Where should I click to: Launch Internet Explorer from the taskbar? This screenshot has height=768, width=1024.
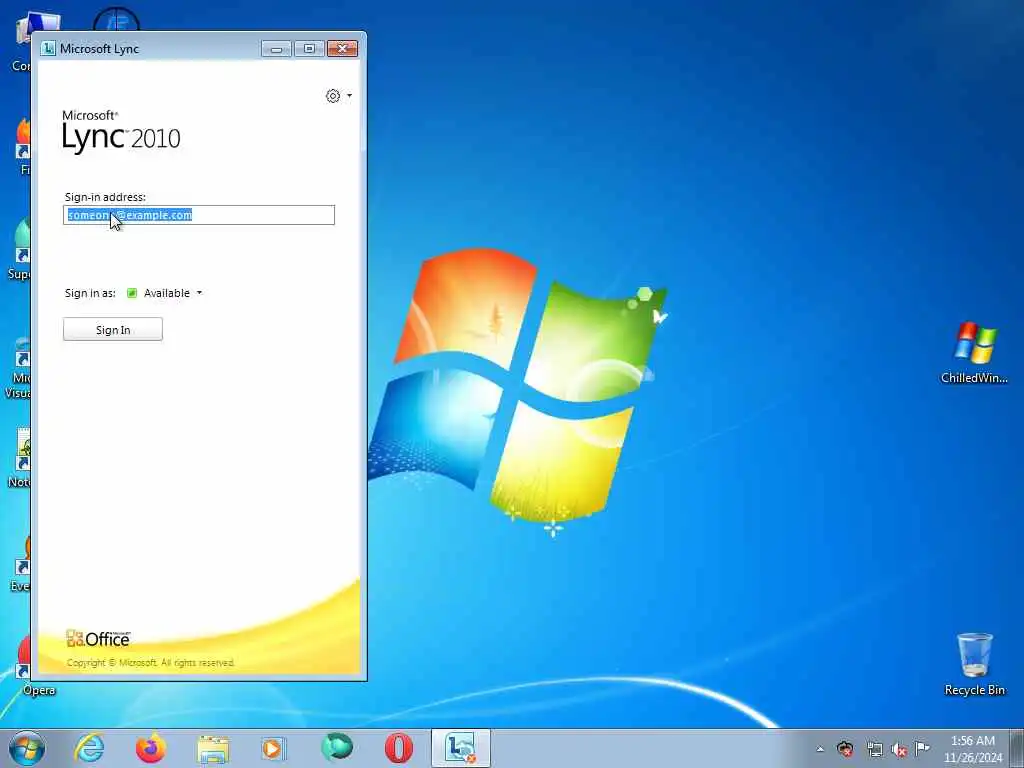(89, 748)
